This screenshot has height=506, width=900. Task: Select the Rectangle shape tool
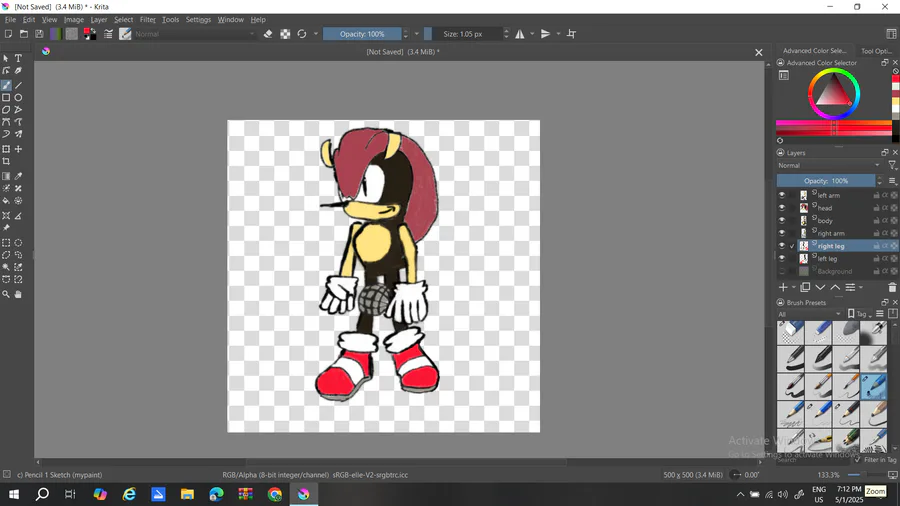point(6,98)
